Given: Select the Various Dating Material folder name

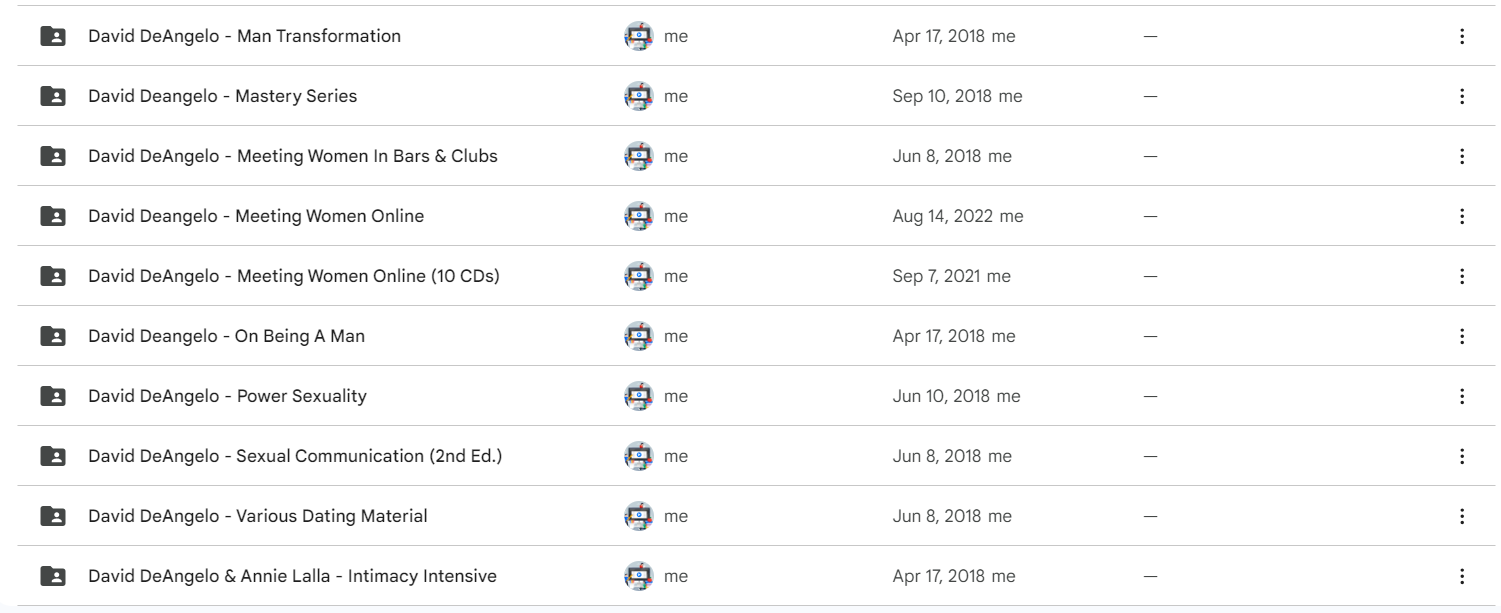Looking at the screenshot, I should [257, 516].
